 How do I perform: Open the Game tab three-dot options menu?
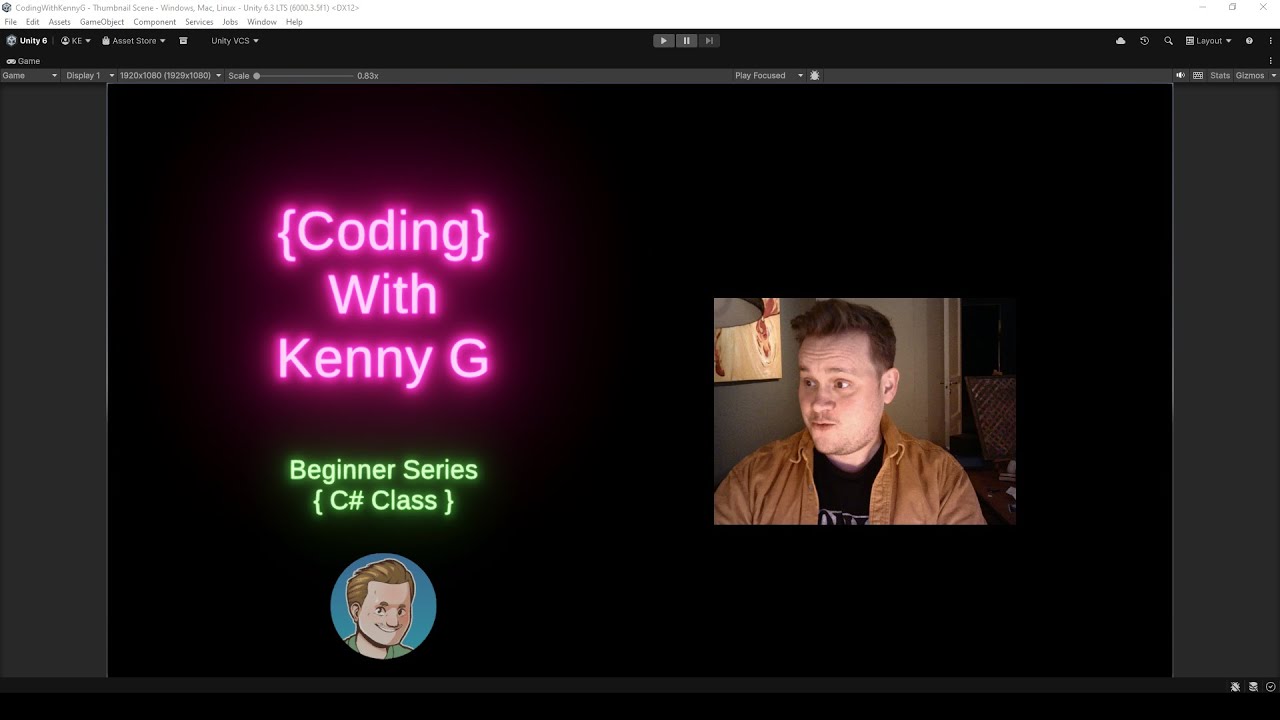pos(1271,61)
